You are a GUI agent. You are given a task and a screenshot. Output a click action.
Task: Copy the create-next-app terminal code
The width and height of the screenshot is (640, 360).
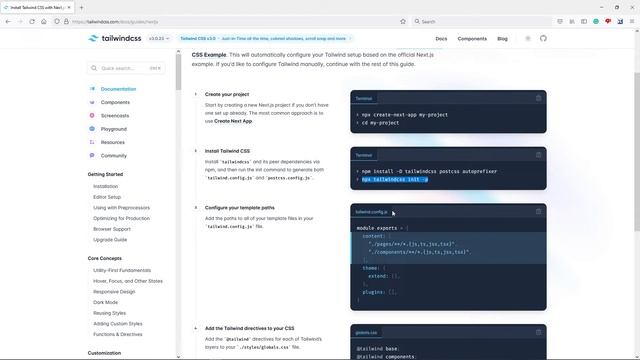538,98
